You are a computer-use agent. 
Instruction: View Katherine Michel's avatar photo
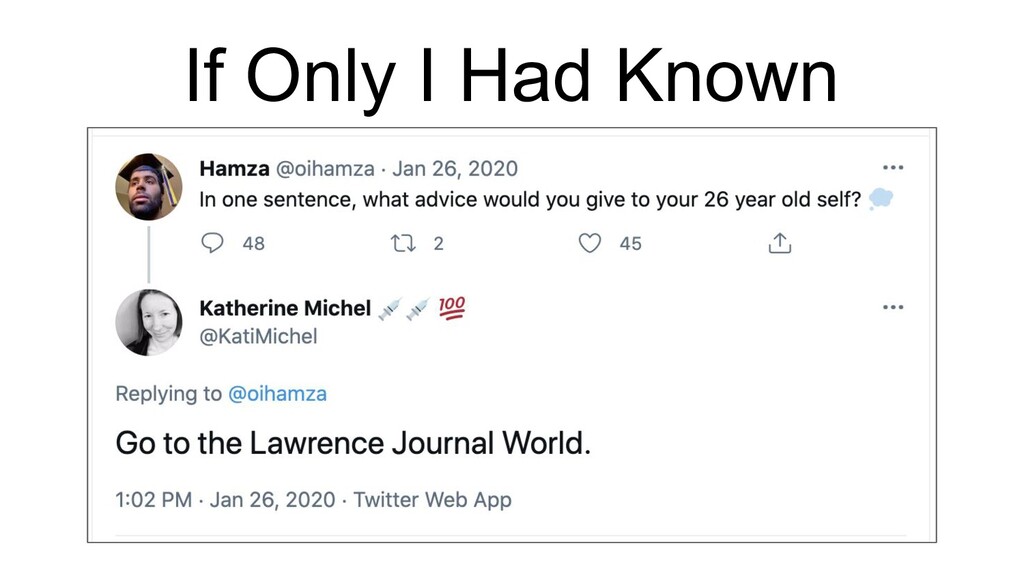149,323
